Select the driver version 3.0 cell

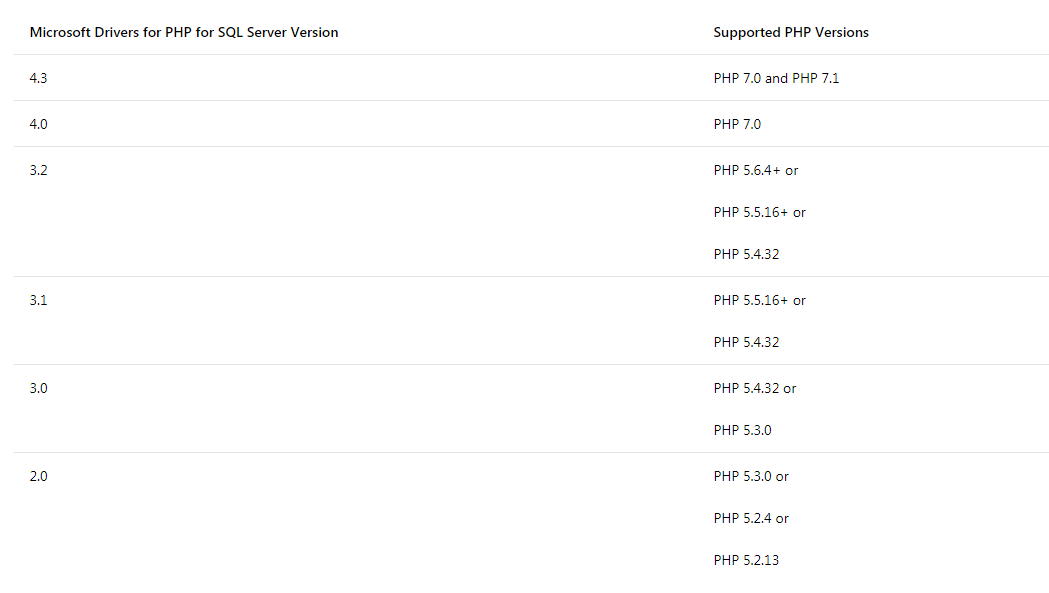click(39, 388)
